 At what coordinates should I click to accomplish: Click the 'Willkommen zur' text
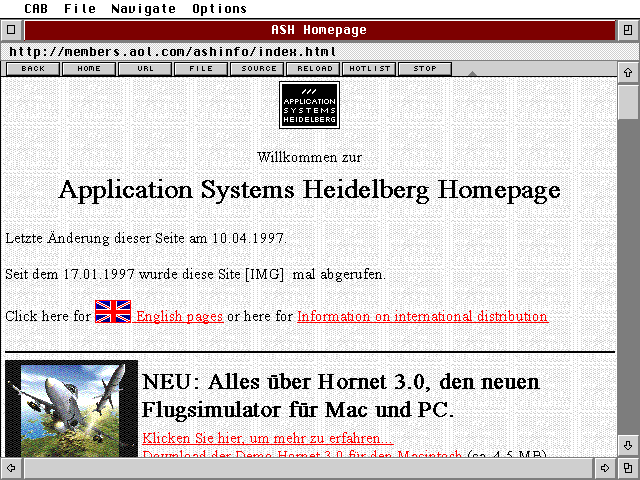pos(309,157)
